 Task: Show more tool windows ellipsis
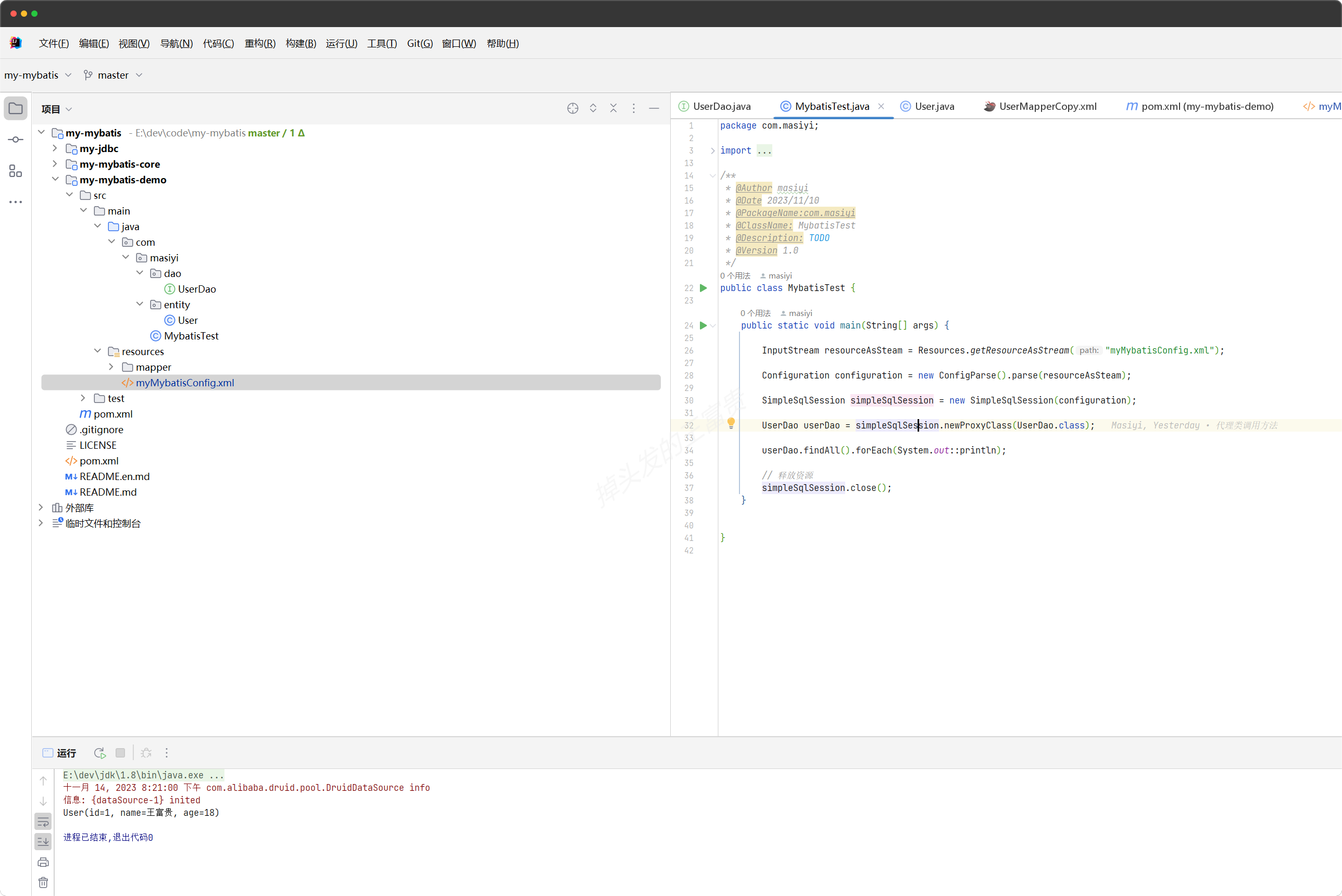16,201
